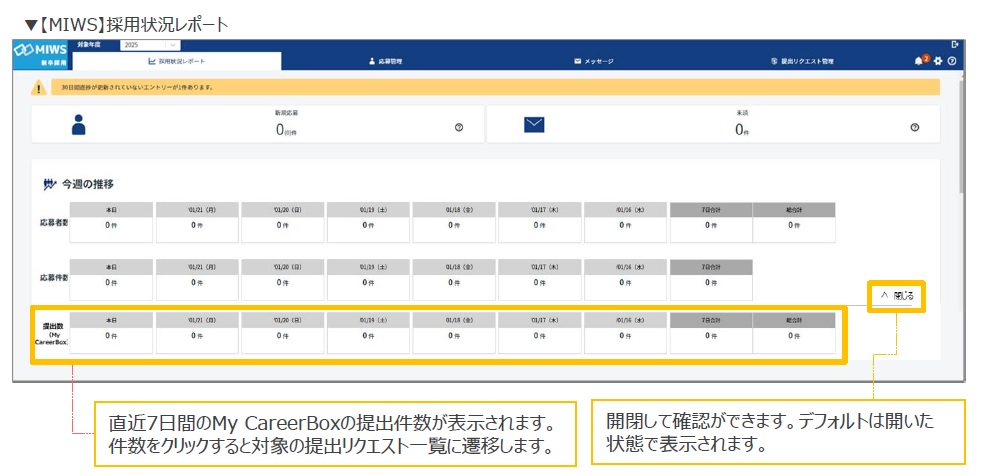The width and height of the screenshot is (999, 476).
Task: Click the help icon in 未読 card
Action: pyautogui.click(x=914, y=127)
